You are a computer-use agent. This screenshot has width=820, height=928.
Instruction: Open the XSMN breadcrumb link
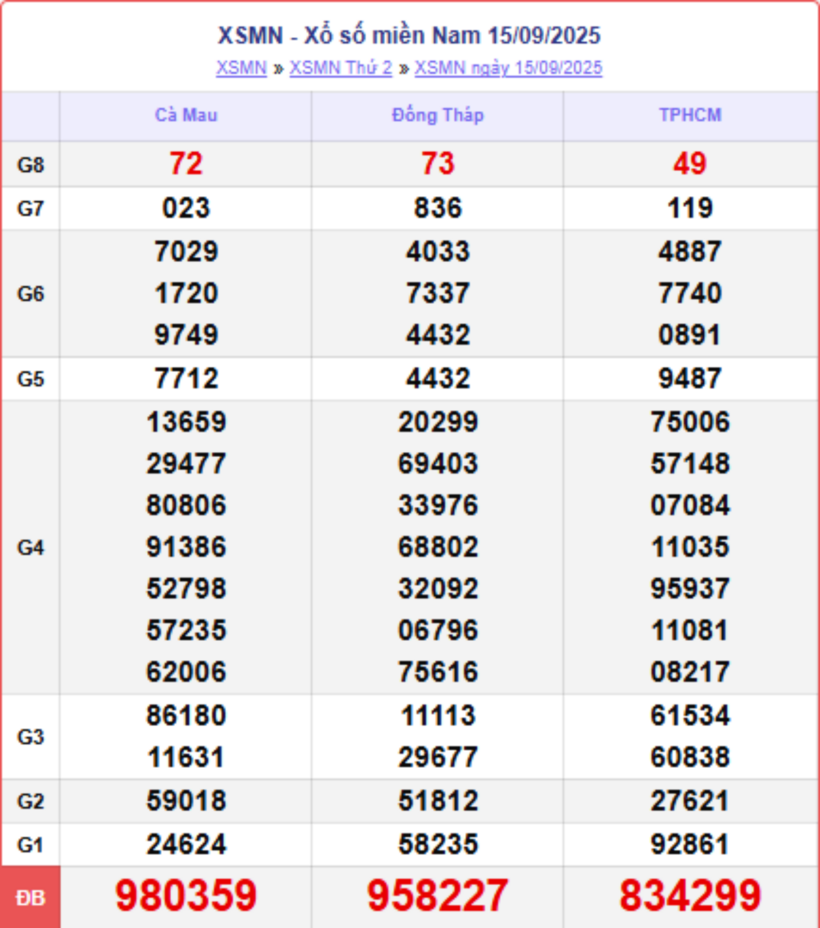click(x=241, y=68)
